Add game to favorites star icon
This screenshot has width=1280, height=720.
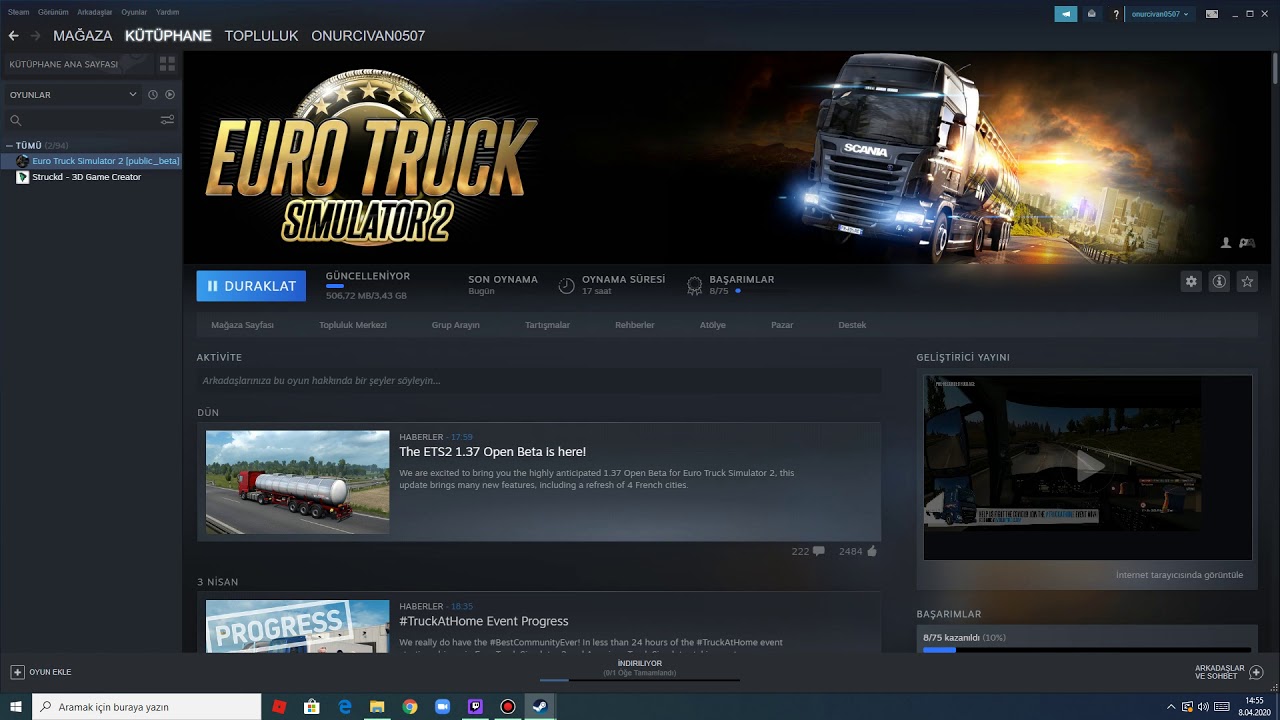pyautogui.click(x=1247, y=282)
